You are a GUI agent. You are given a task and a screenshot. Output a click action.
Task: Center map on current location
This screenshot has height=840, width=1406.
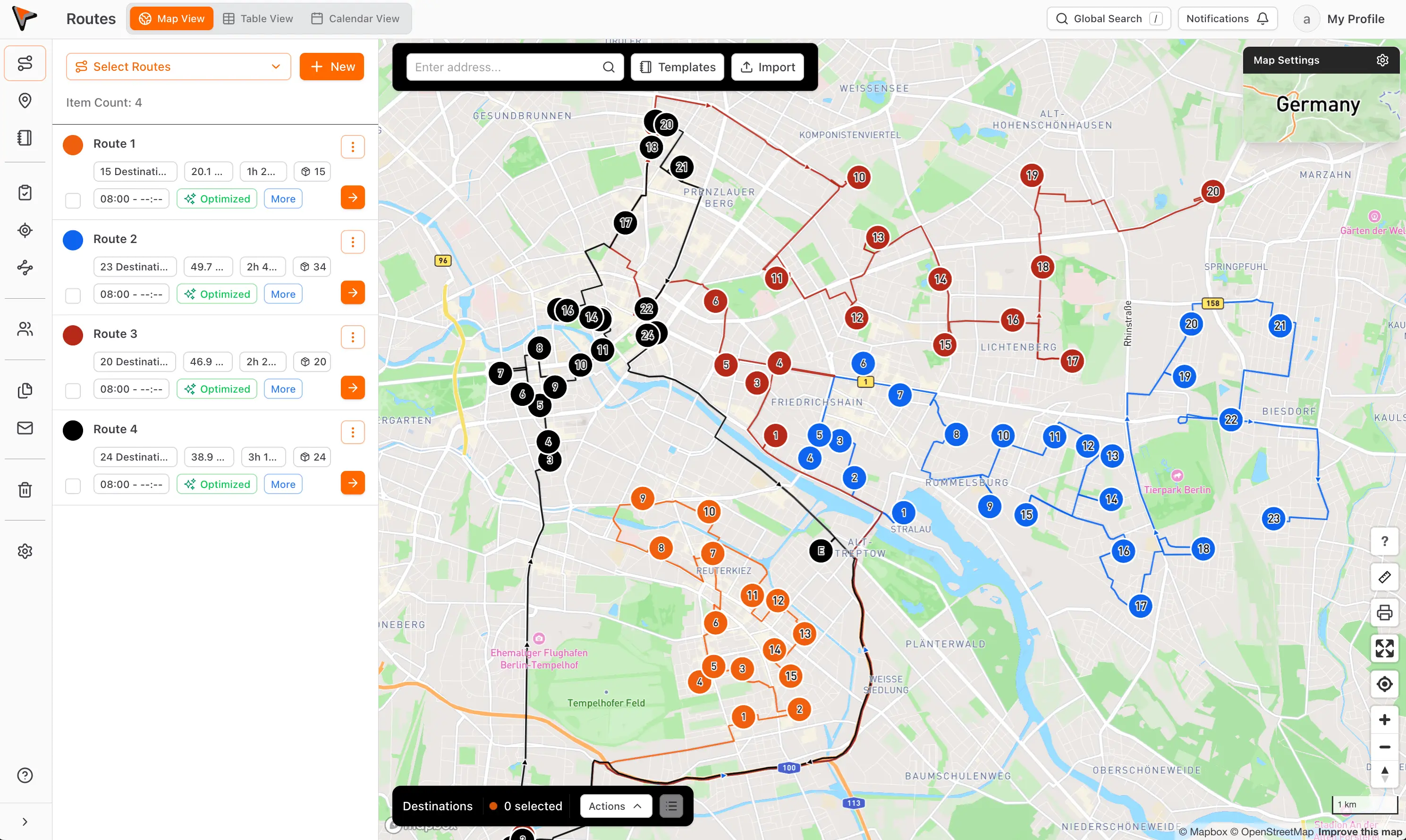click(x=1384, y=684)
